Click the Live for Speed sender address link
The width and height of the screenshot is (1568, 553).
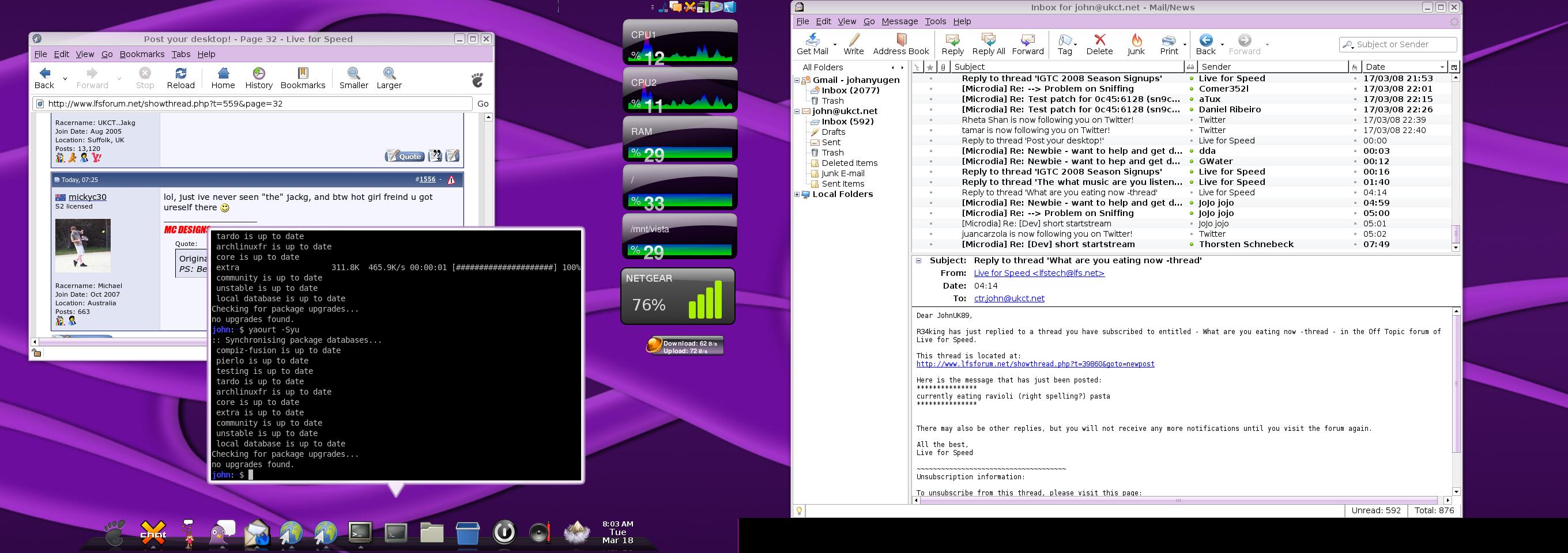click(x=1039, y=273)
